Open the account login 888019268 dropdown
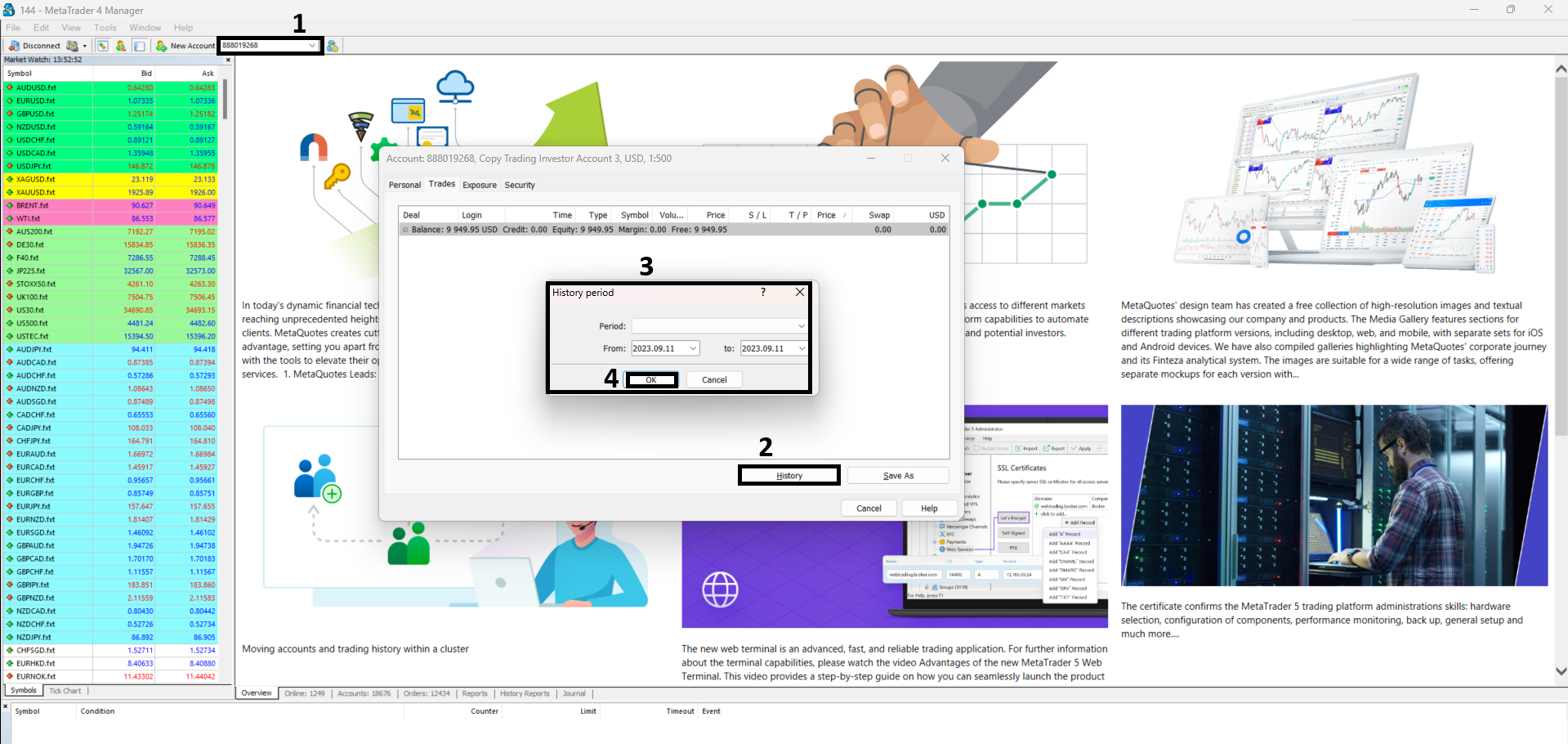This screenshot has height=744, width=1568. coord(312,46)
